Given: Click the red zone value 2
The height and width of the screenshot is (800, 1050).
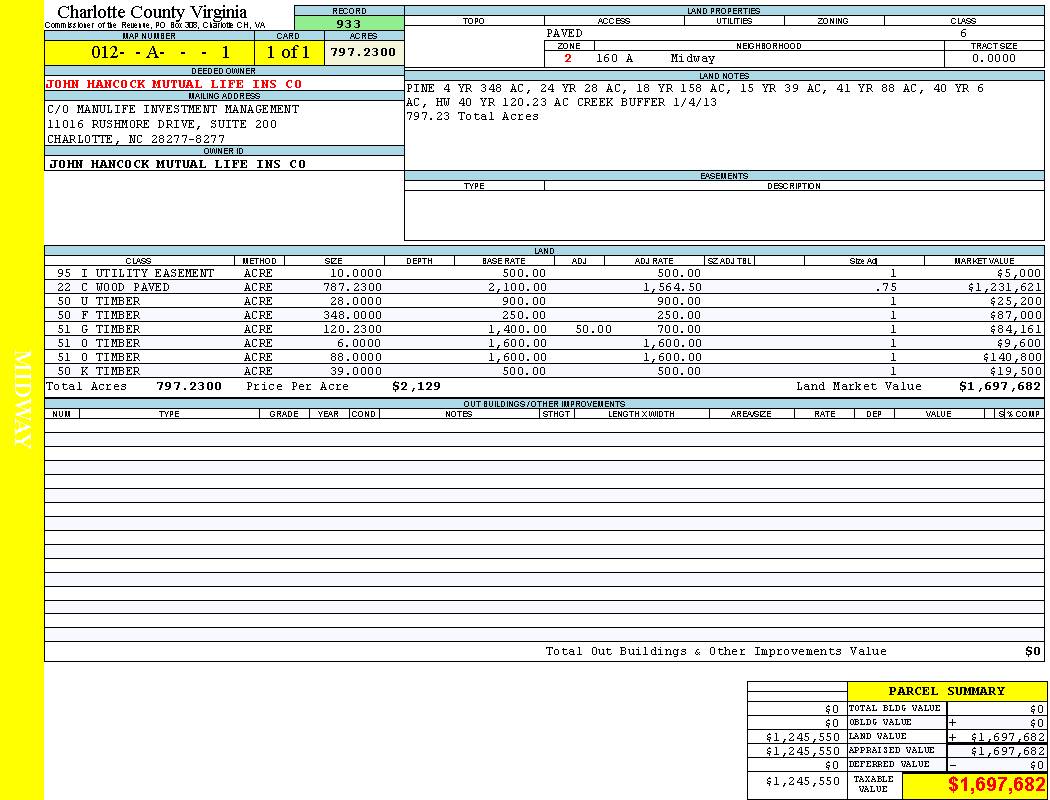Looking at the screenshot, I should pyautogui.click(x=568, y=59).
